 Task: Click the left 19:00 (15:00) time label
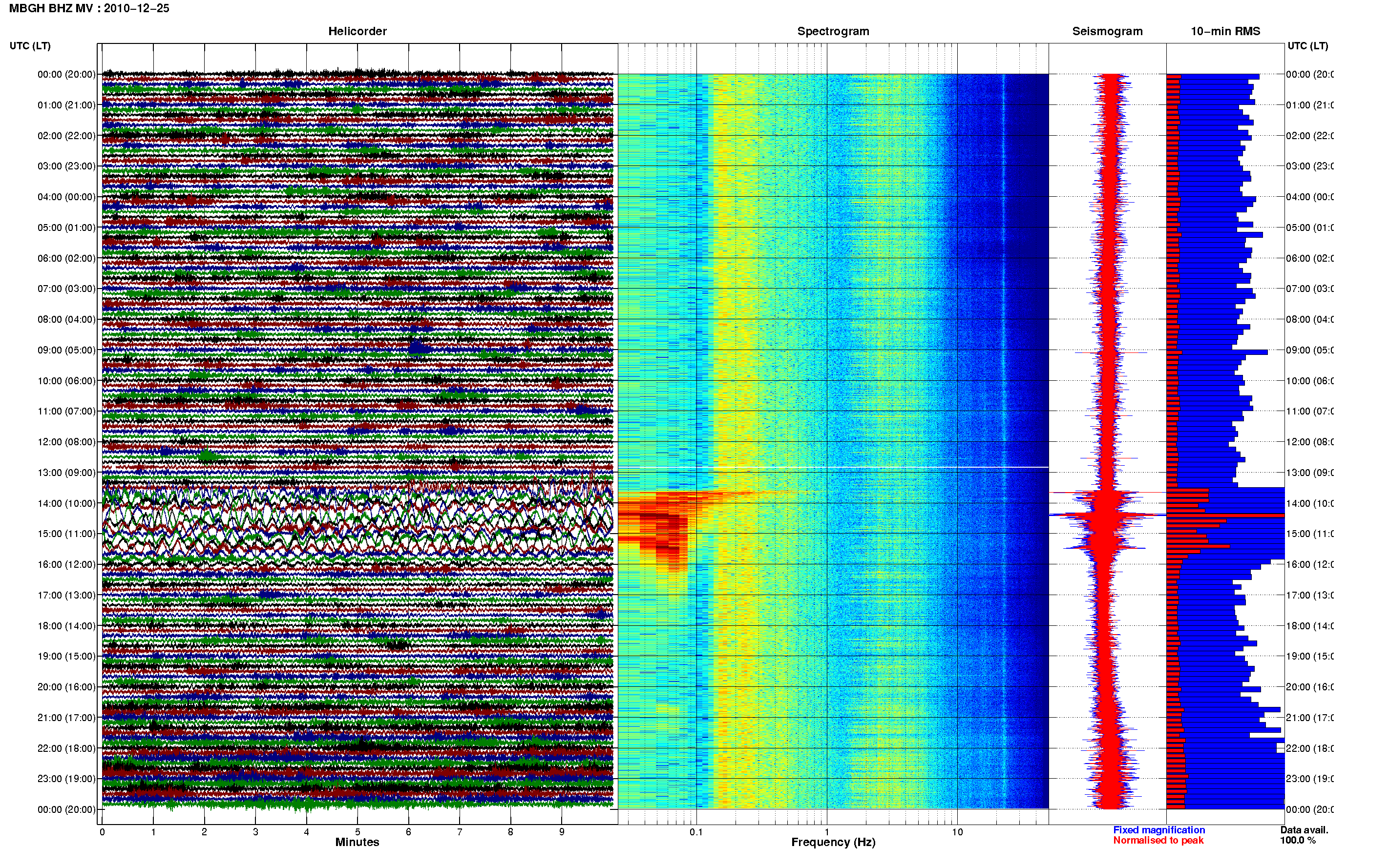pos(66,656)
